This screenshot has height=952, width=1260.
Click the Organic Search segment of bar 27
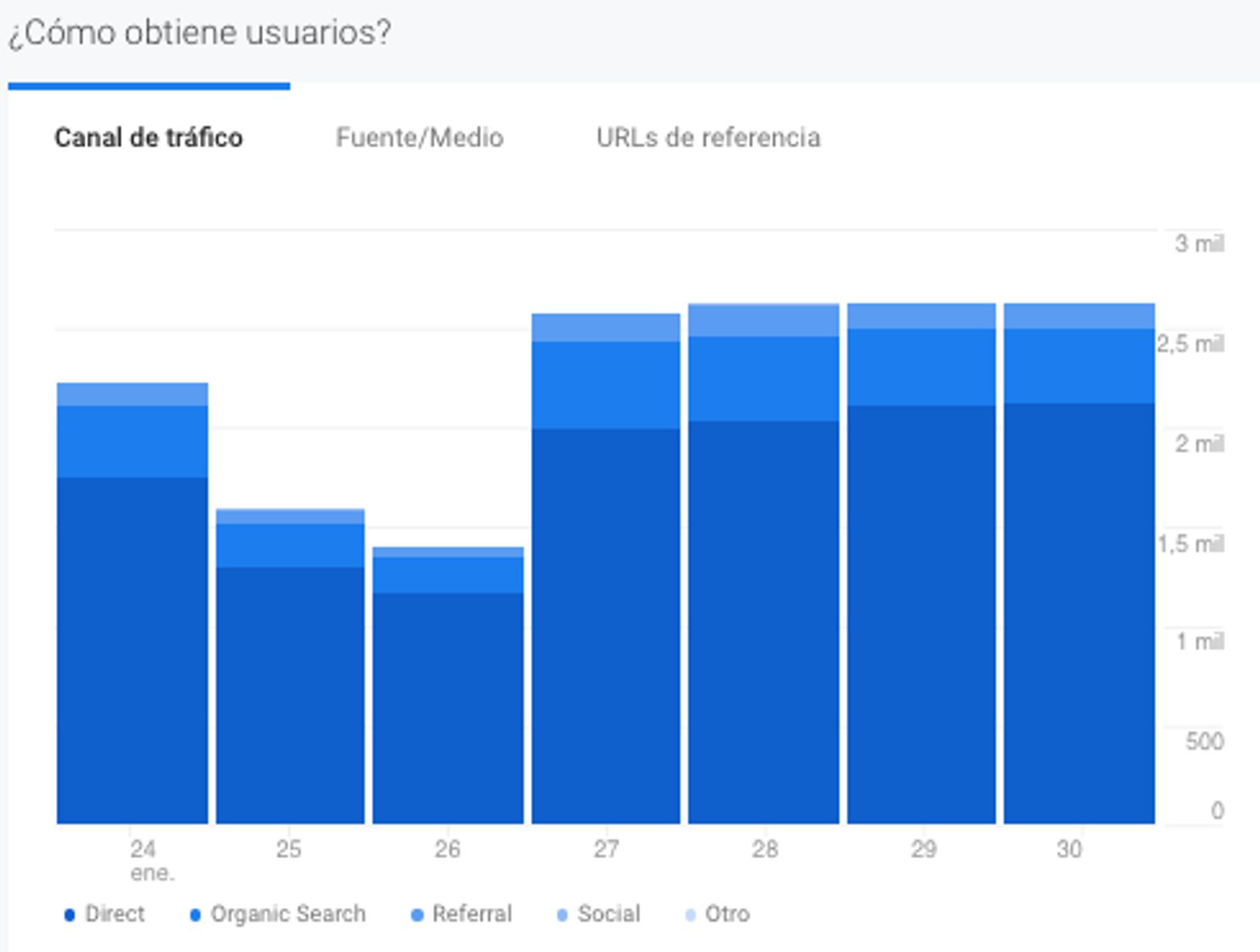(x=606, y=384)
